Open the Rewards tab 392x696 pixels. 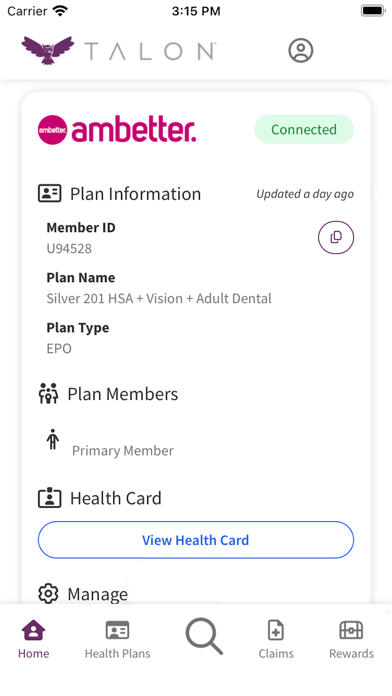pyautogui.click(x=351, y=639)
